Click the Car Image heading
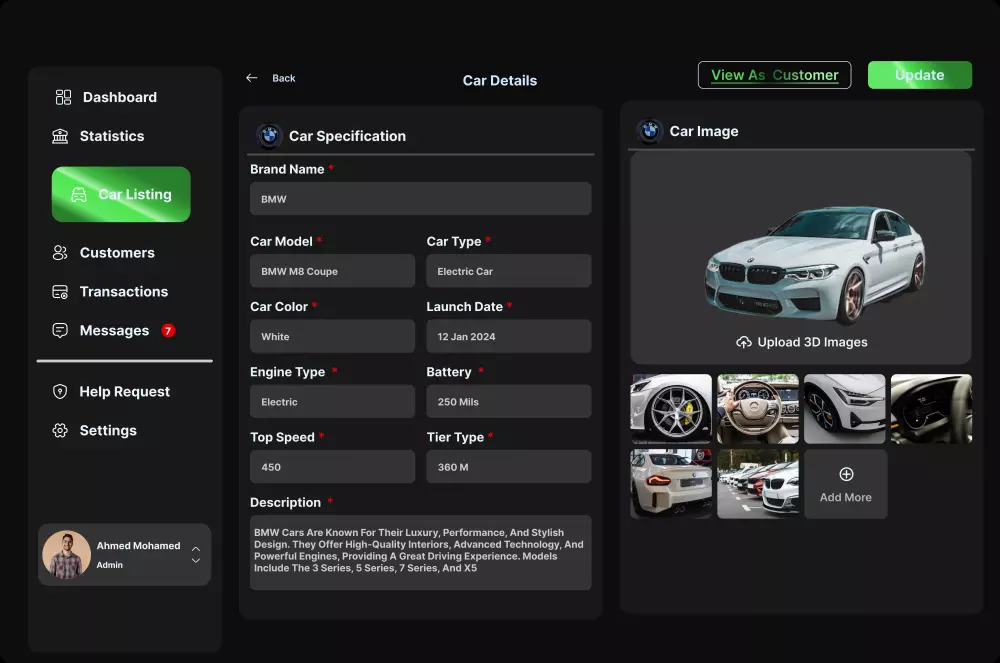The height and width of the screenshot is (663, 1000). coord(704,131)
